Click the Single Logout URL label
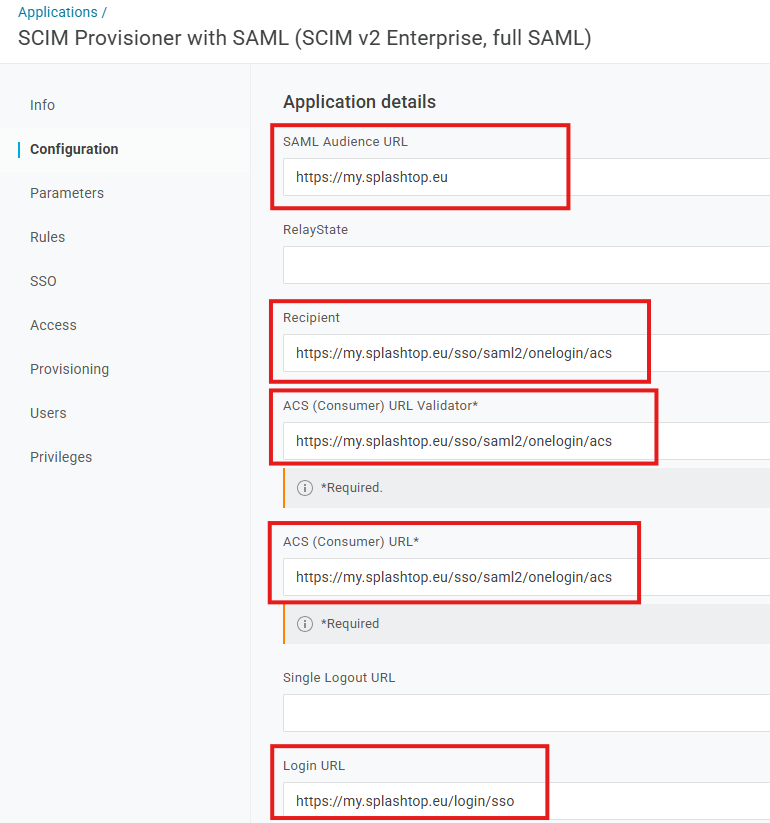The image size is (770, 823). pos(339,678)
